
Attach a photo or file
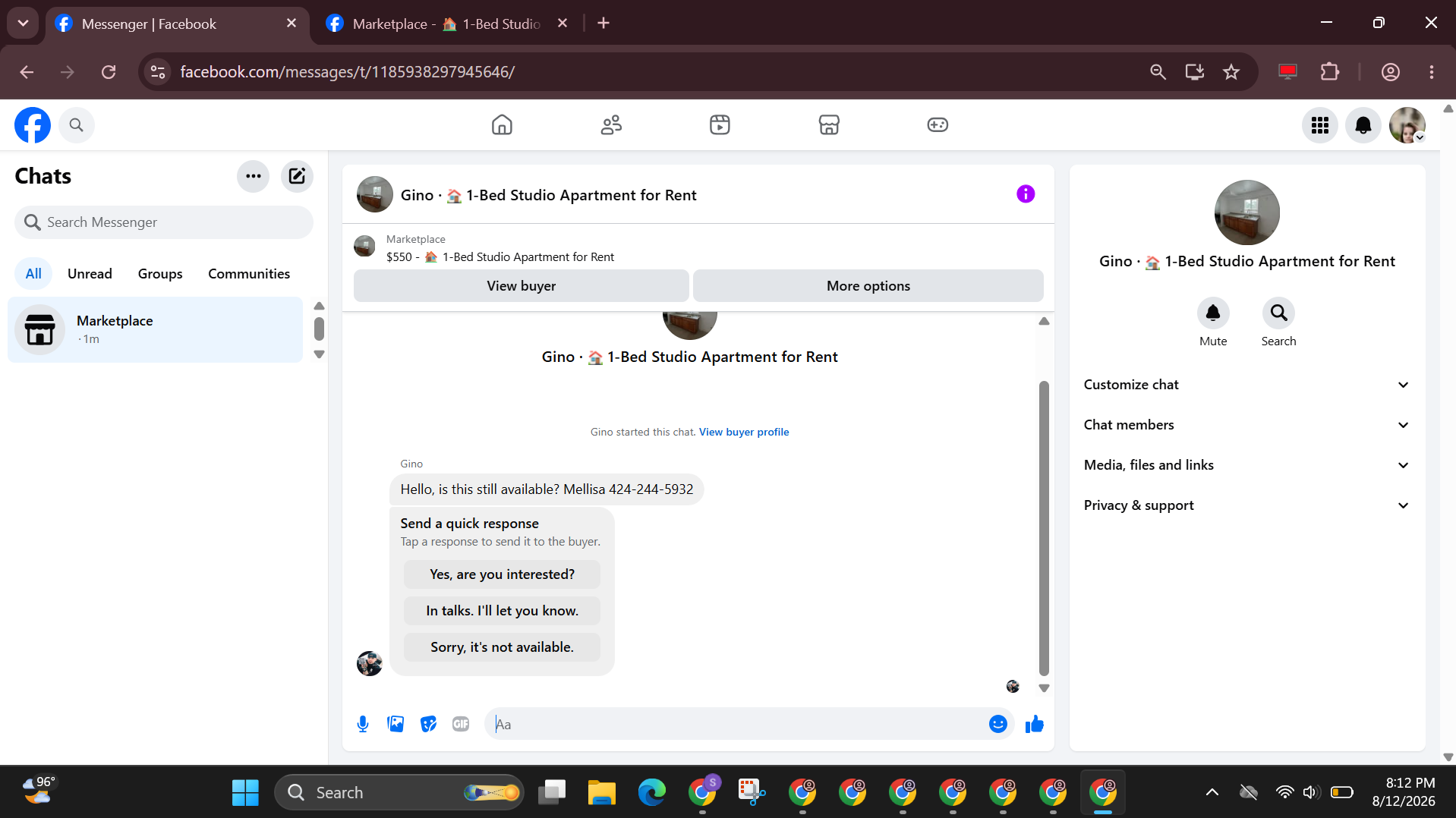click(396, 724)
